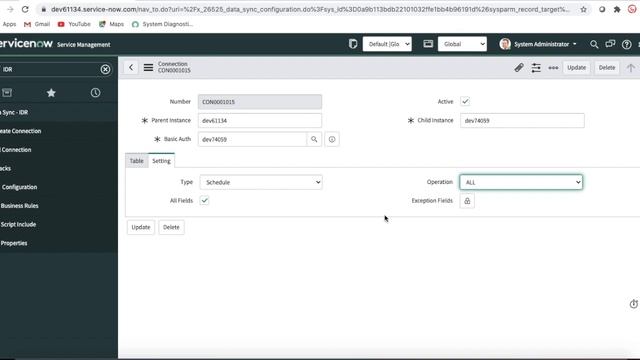
Task: Open the Gmail bookmark
Action: pyautogui.click(x=37, y=24)
